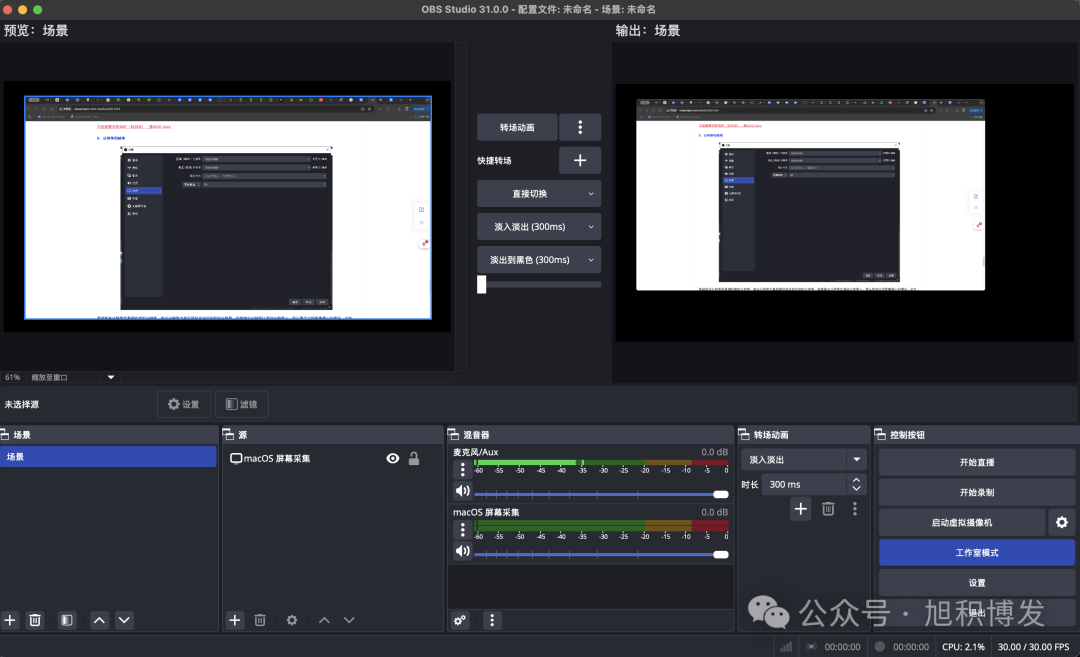
Task: Edit the 300 ms duration field
Action: pyautogui.click(x=804, y=485)
